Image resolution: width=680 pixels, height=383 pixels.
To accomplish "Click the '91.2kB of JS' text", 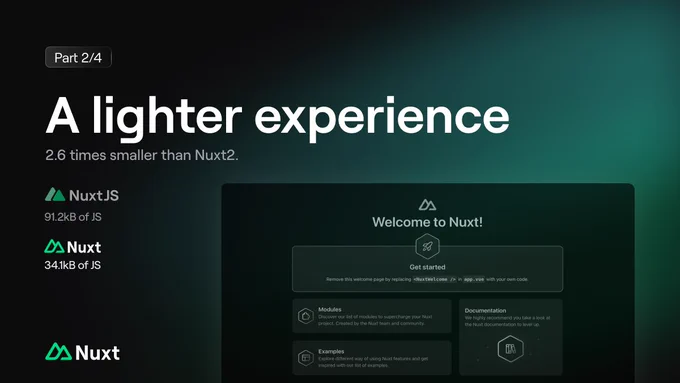I will click(x=73, y=217).
